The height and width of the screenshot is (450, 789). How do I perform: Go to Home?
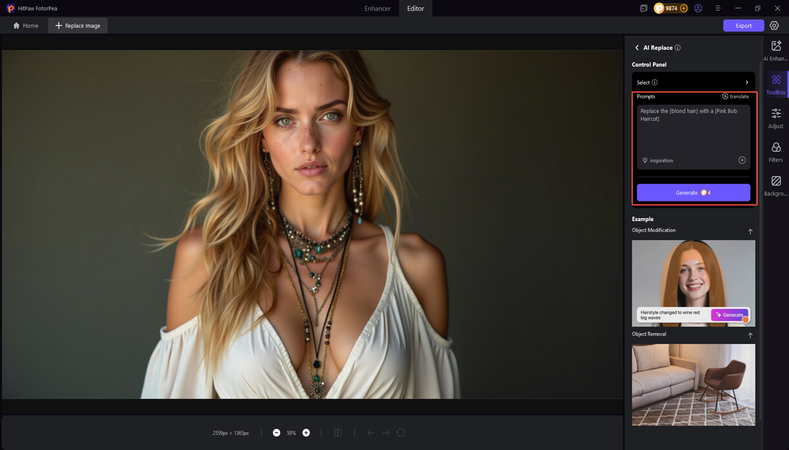25,26
